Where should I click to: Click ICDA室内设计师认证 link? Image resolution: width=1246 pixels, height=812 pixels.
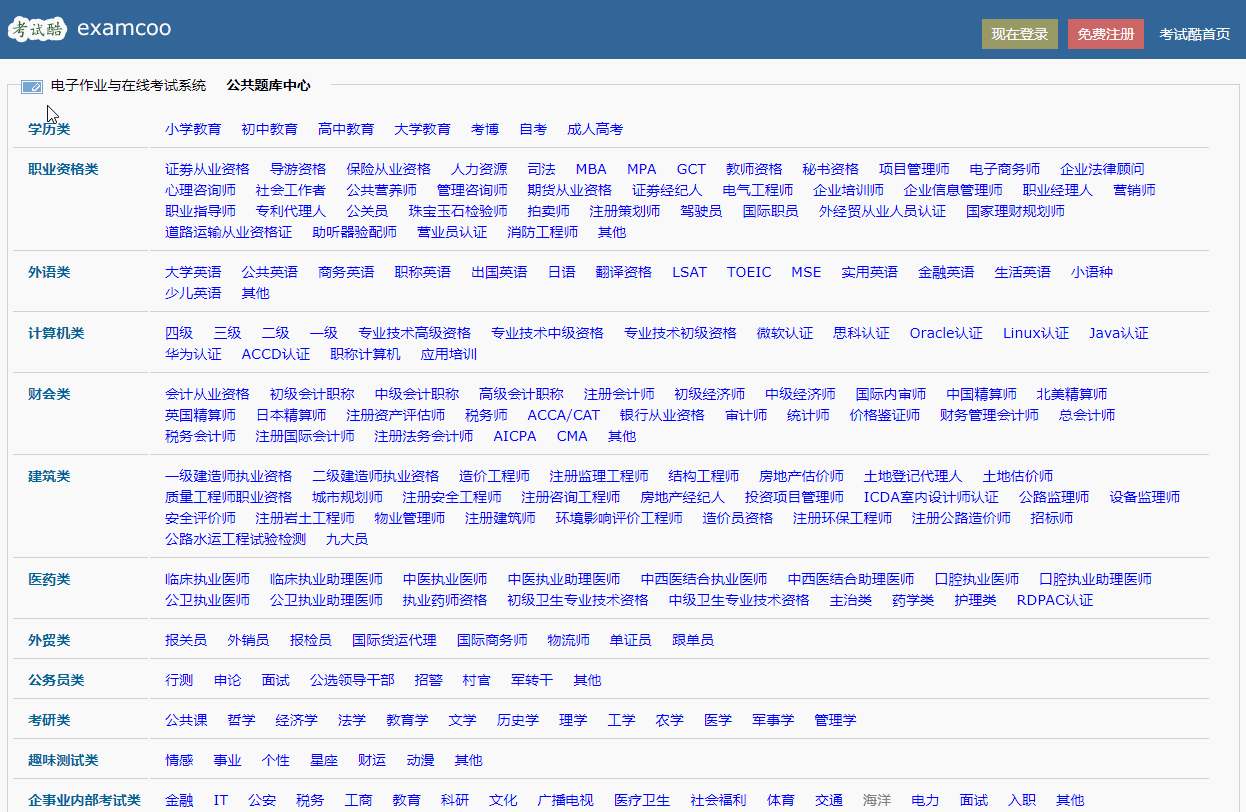pos(931,497)
